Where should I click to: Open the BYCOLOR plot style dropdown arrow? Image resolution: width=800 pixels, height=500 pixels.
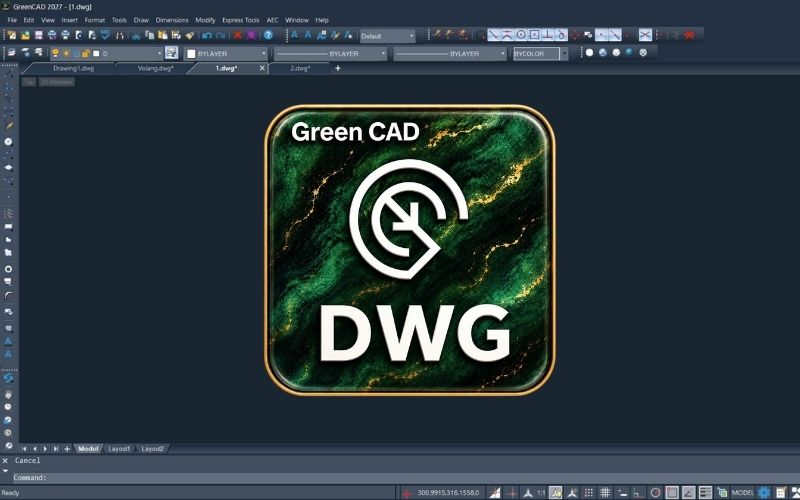tap(564, 53)
